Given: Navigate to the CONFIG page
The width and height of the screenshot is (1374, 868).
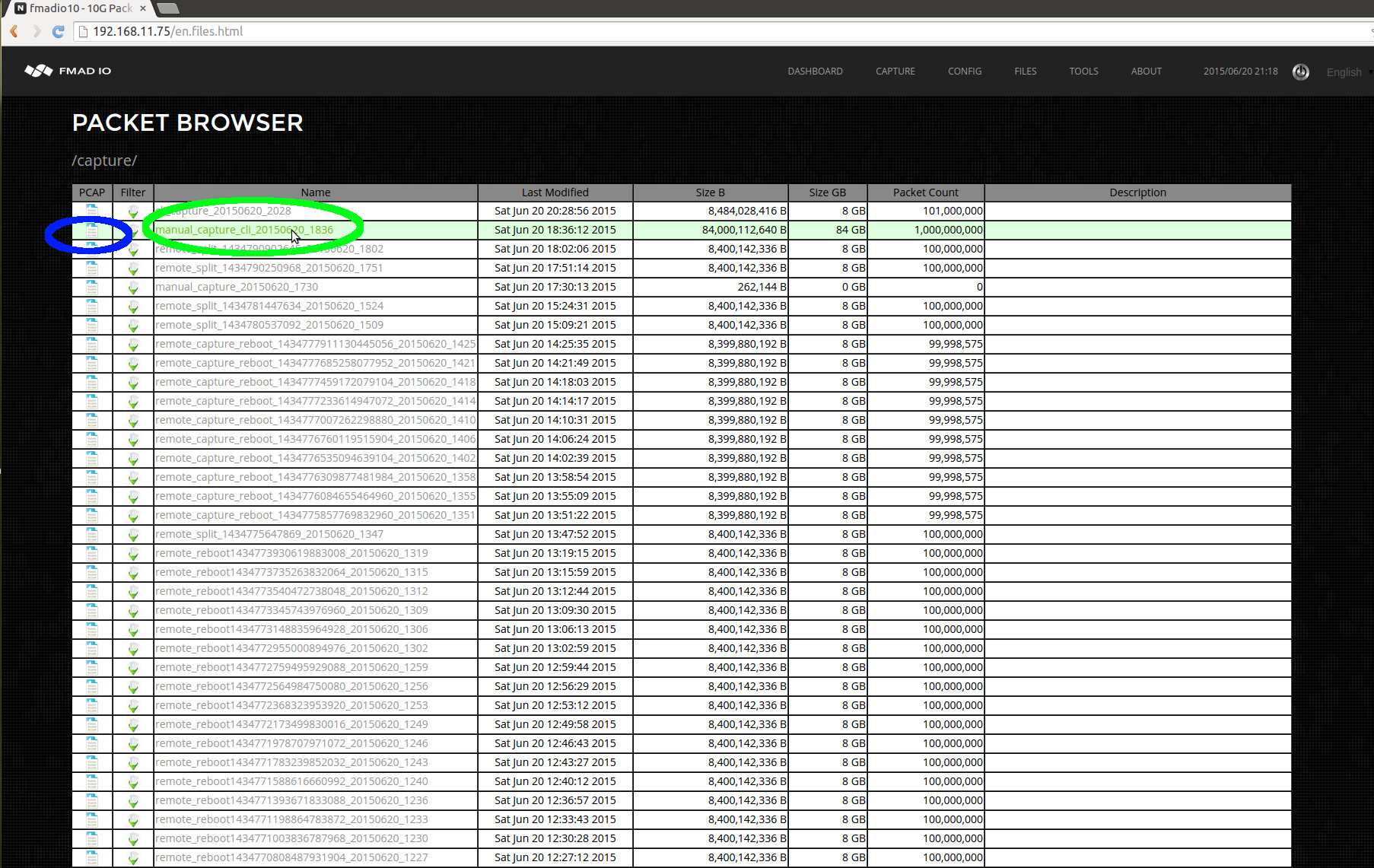Looking at the screenshot, I should (964, 71).
